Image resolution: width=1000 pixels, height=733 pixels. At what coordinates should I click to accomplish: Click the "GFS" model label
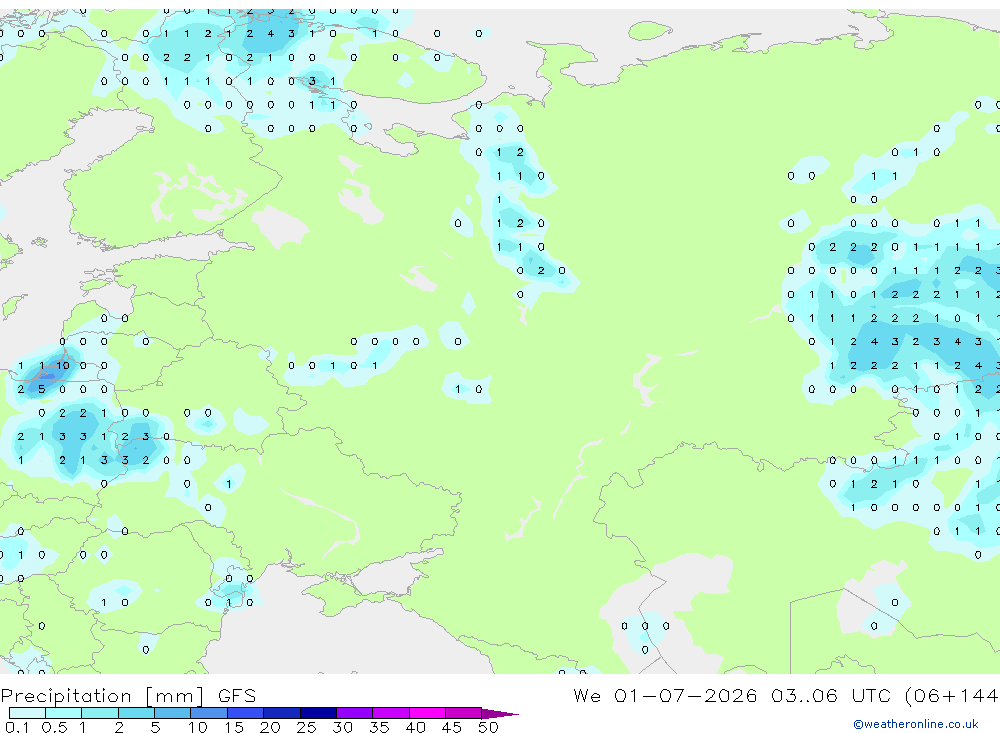click(x=237, y=695)
